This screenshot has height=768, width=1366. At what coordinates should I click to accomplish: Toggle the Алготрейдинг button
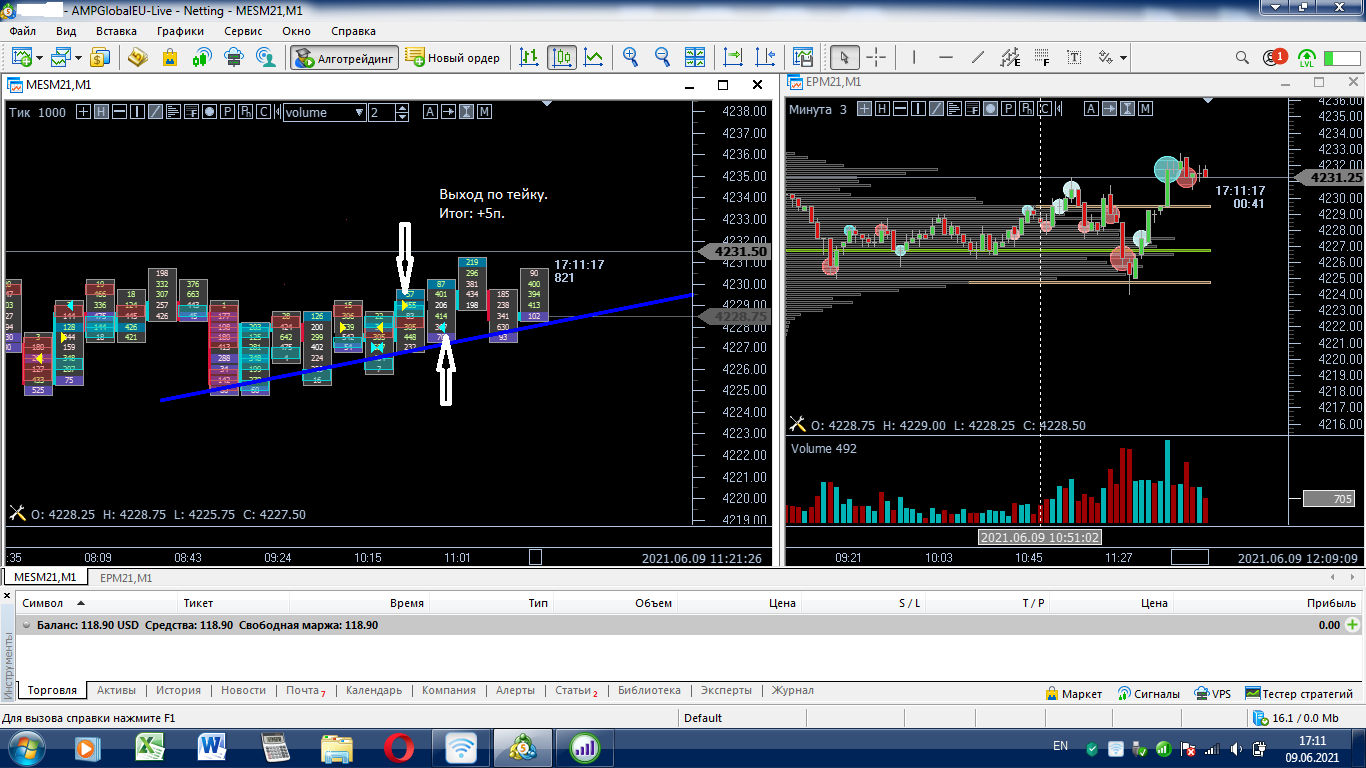pos(345,57)
